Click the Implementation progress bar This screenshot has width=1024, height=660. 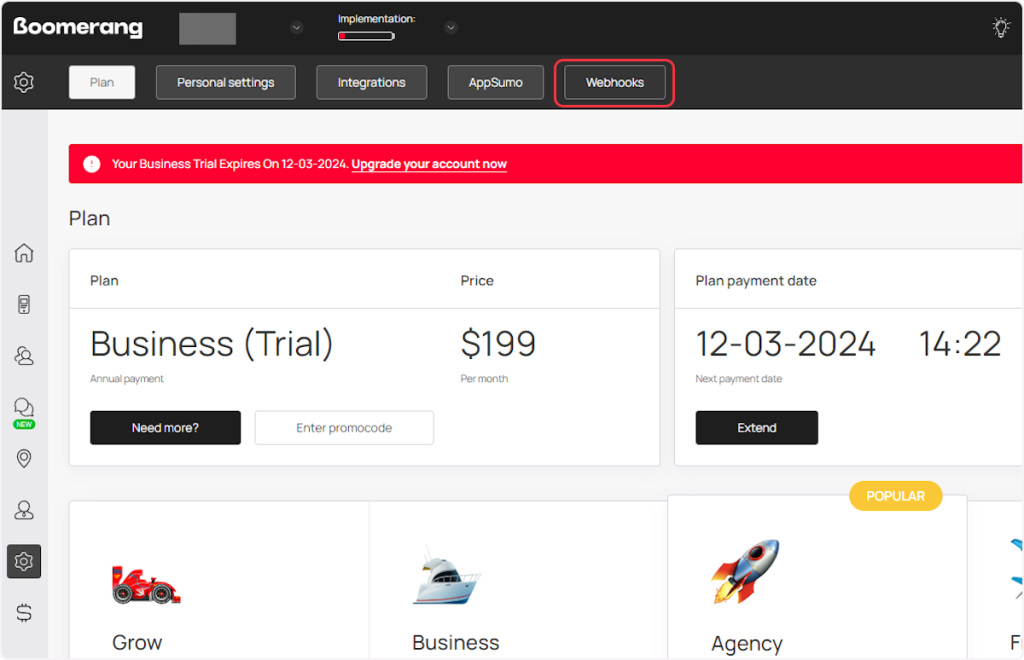(366, 36)
